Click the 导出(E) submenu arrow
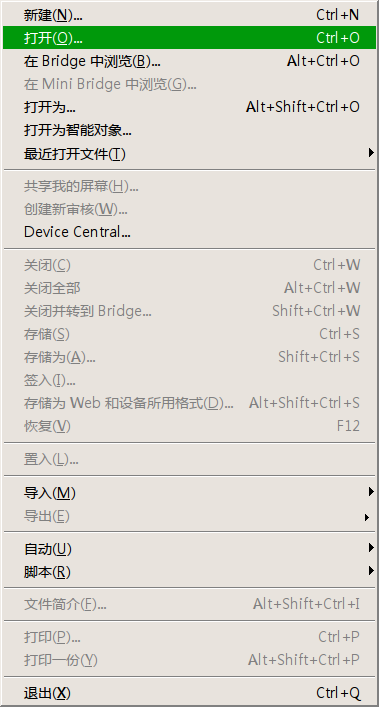This screenshot has width=379, height=707. [x=367, y=517]
